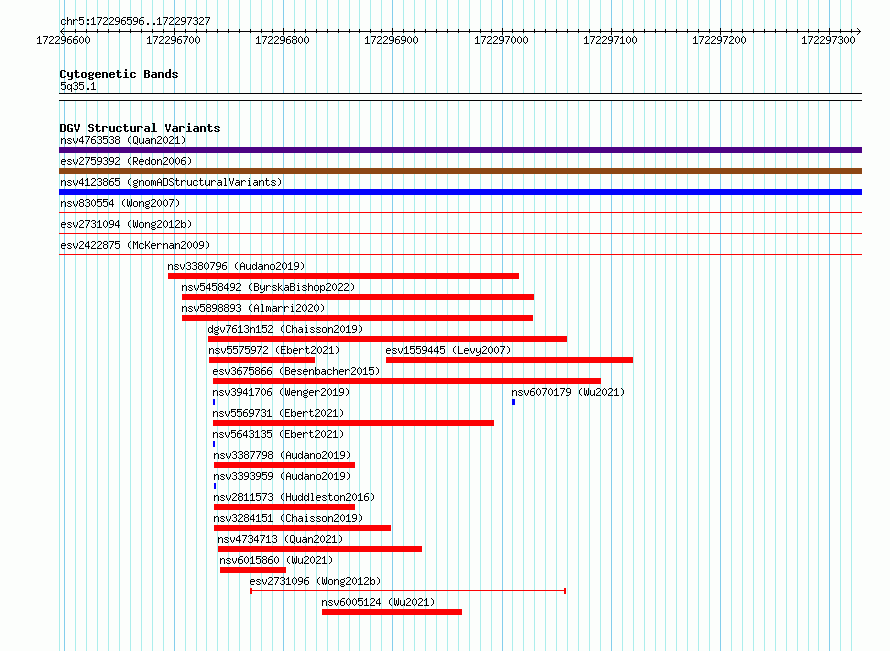This screenshot has height=651, width=890.
Task: Click ruler position 172297200
Action: pos(719,40)
